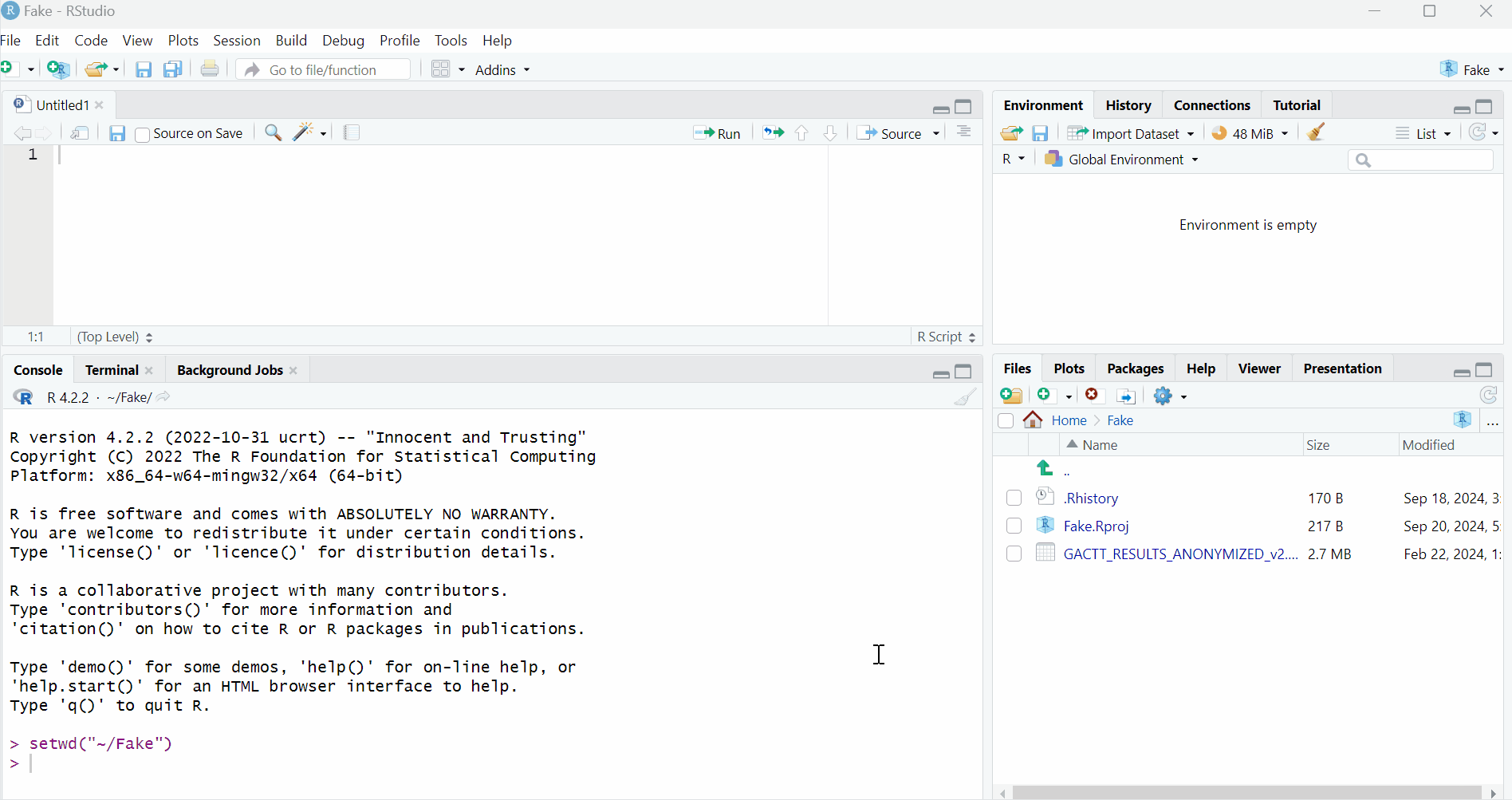This screenshot has height=800, width=1512.
Task: Open Files pane gear More dropdown
Action: click(1170, 396)
